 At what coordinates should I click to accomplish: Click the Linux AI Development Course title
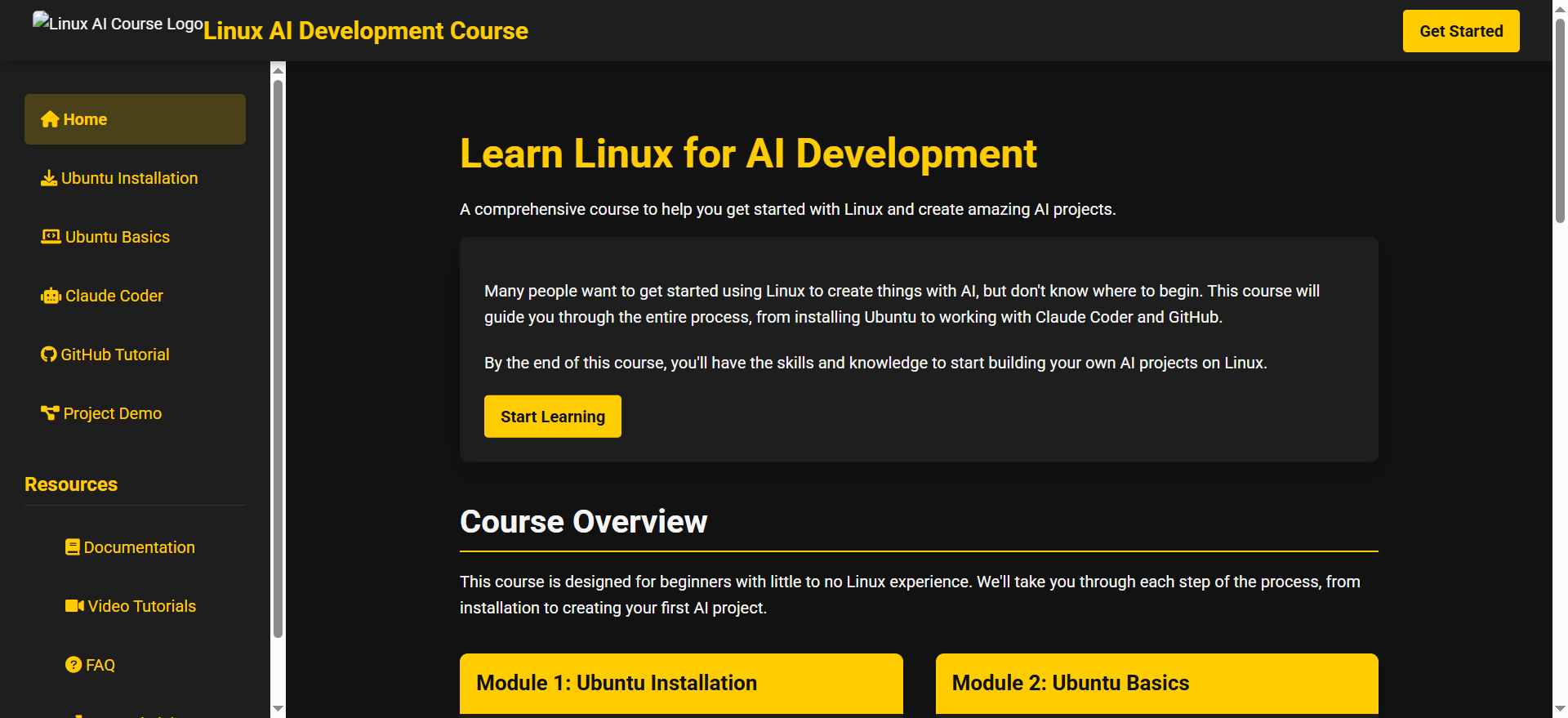[x=365, y=31]
